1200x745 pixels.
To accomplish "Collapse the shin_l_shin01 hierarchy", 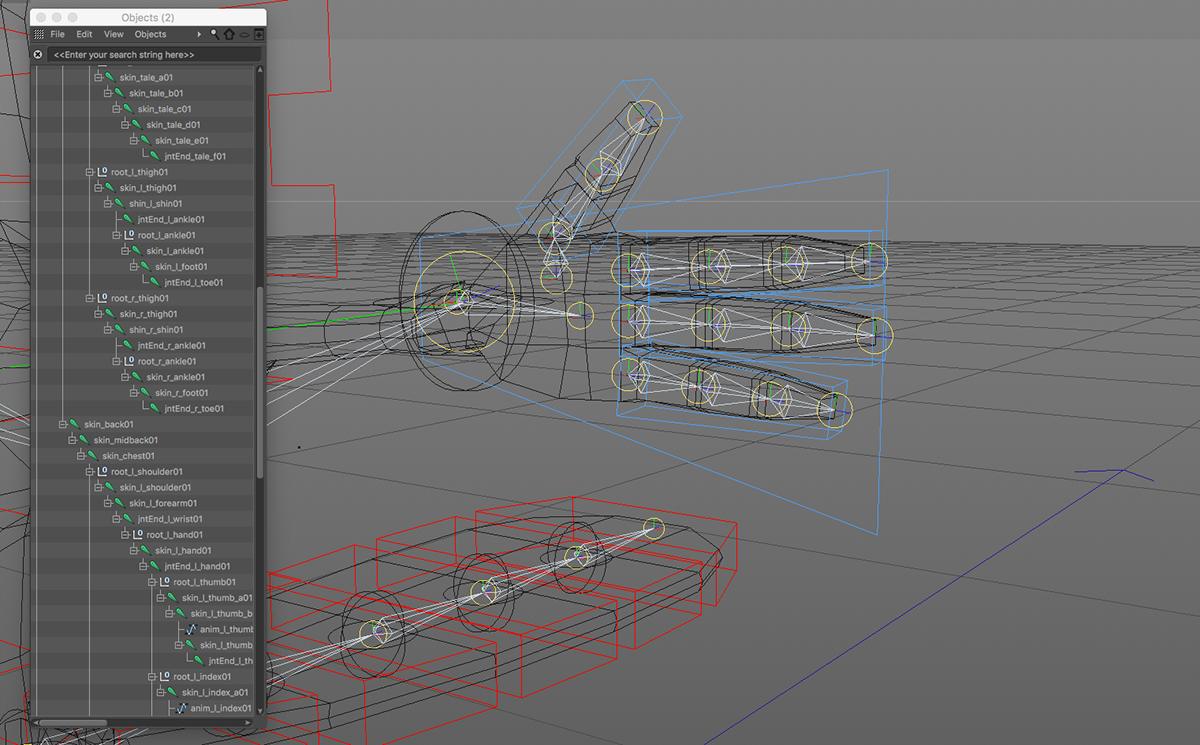I will click(107, 204).
